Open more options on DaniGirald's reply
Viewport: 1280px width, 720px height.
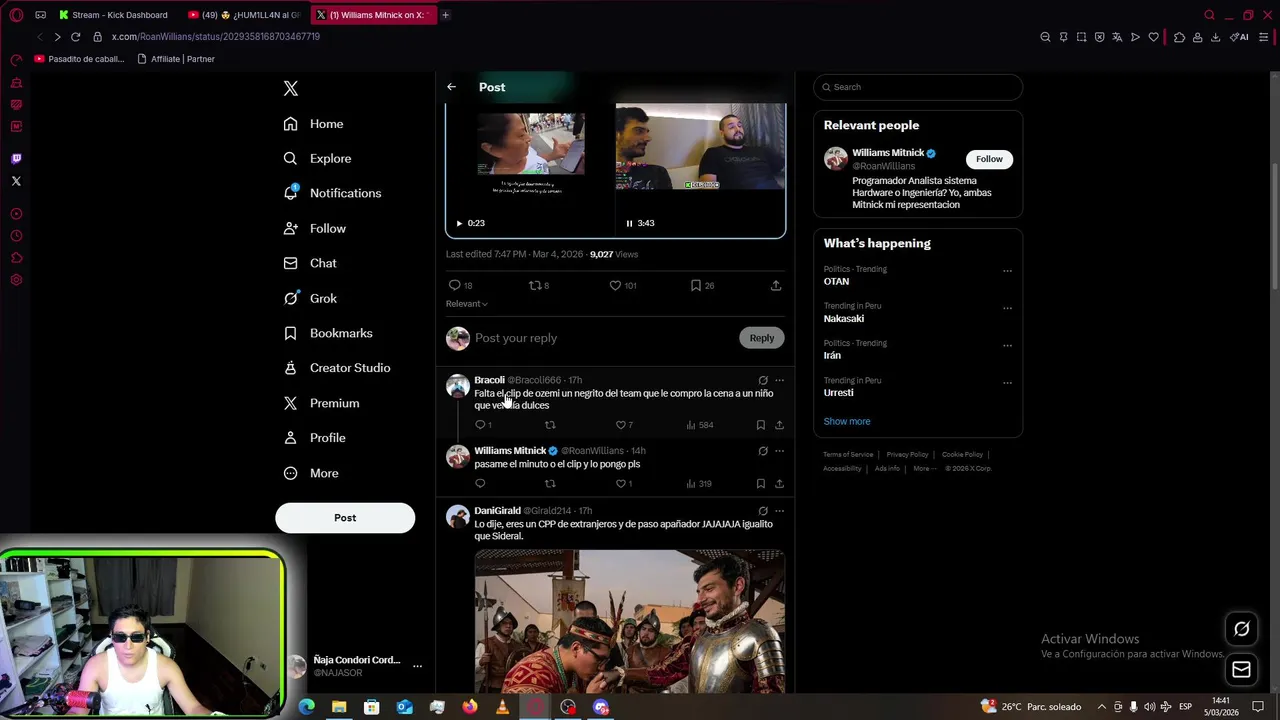780,511
